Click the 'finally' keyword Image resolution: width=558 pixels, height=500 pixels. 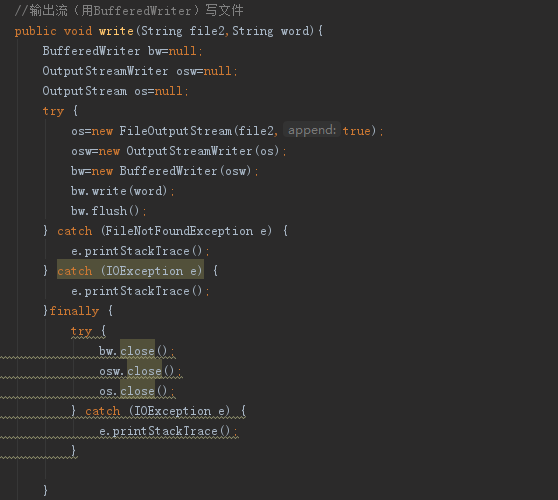[x=74, y=311]
